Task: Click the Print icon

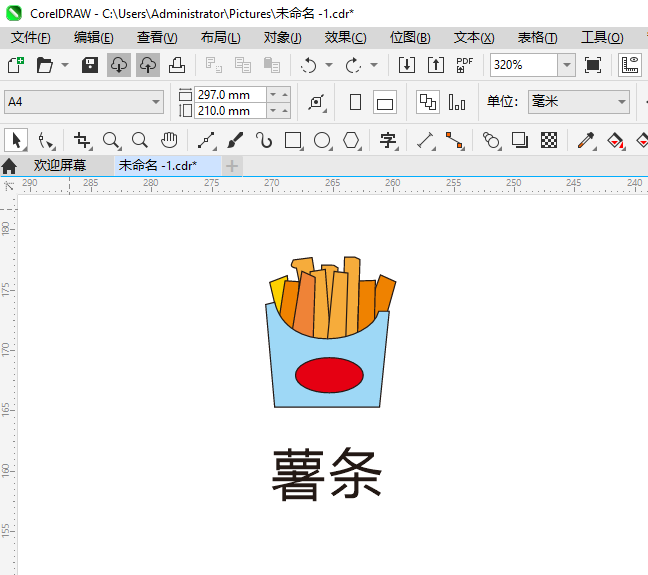Action: coord(177,65)
